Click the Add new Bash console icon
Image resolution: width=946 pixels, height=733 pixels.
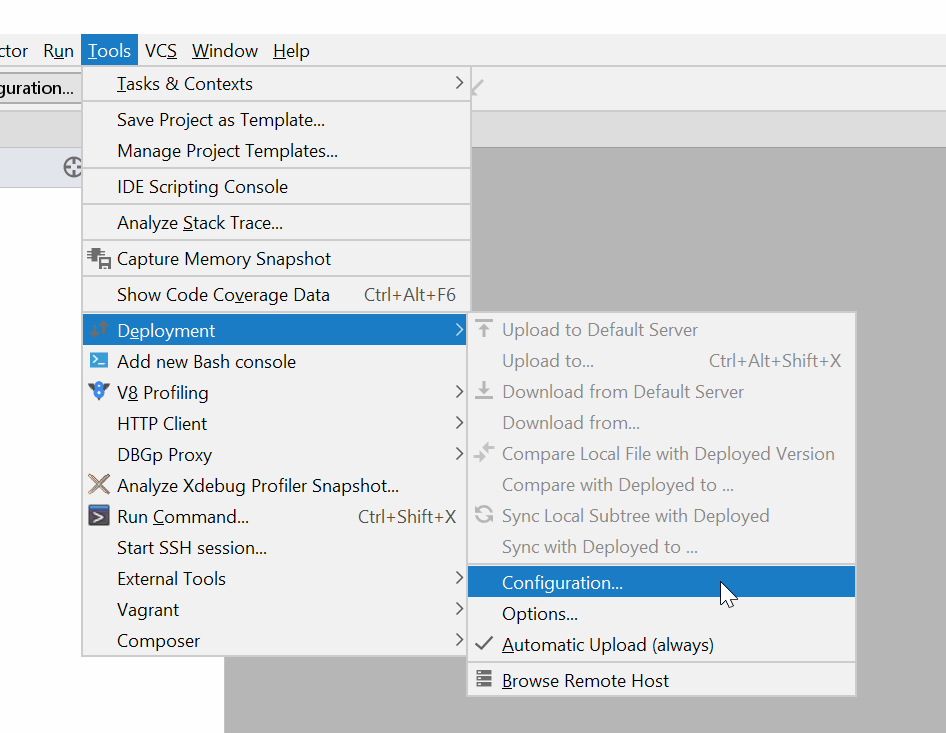pos(99,361)
